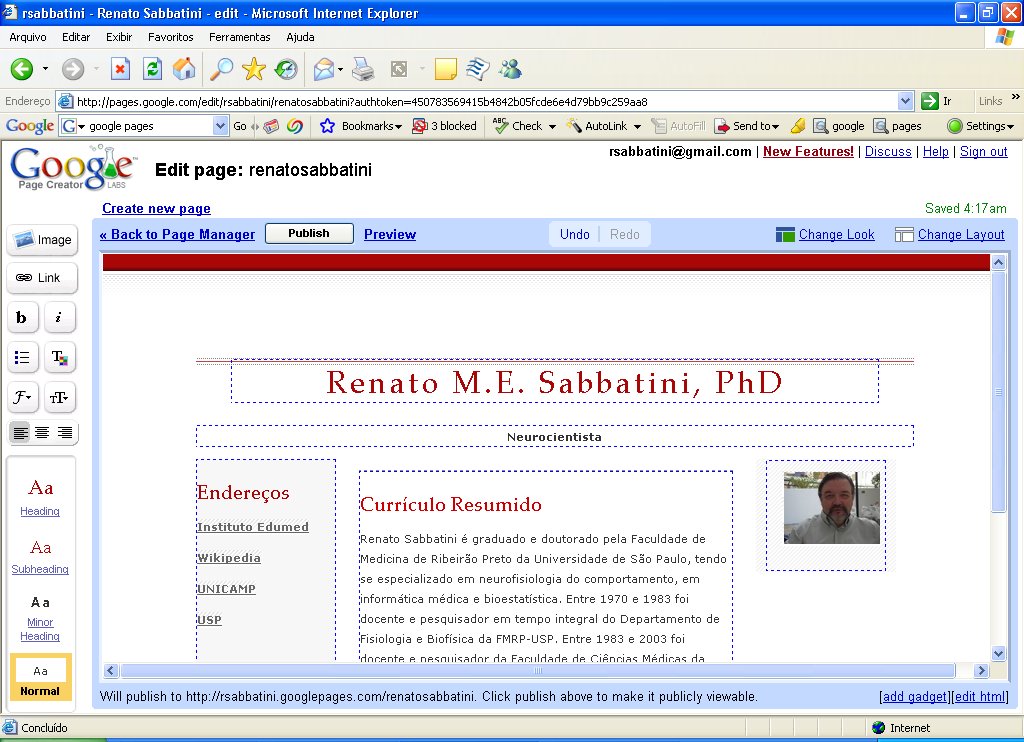
Task: Click the Stop loading icon
Action: coord(120,69)
